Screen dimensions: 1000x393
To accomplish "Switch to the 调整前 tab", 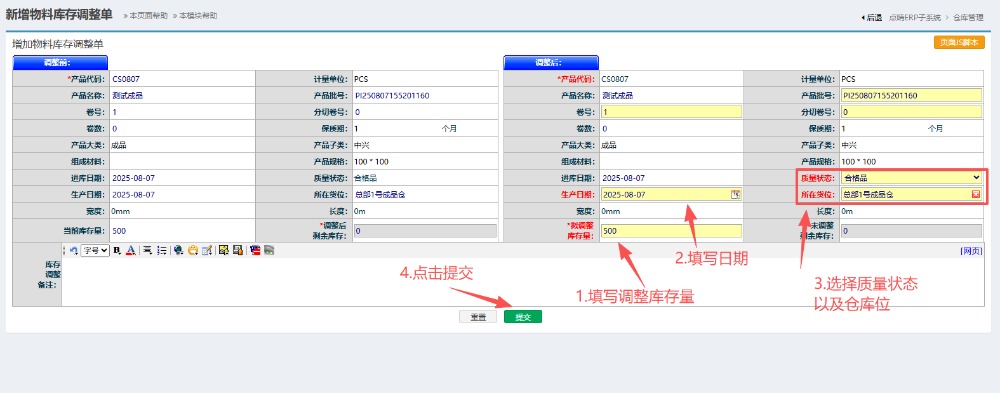I will pyautogui.click(x=60, y=62).
